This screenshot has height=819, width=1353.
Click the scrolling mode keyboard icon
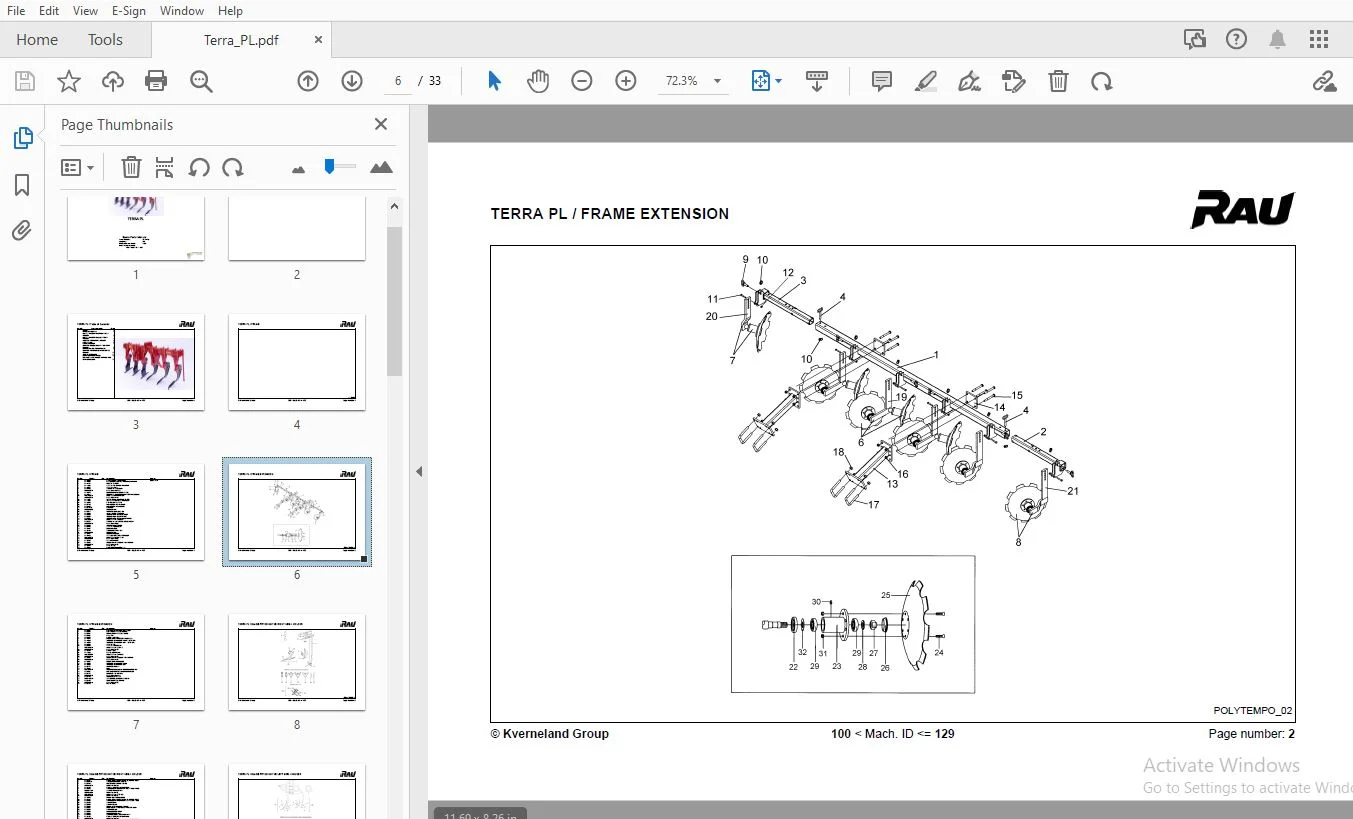pos(817,81)
